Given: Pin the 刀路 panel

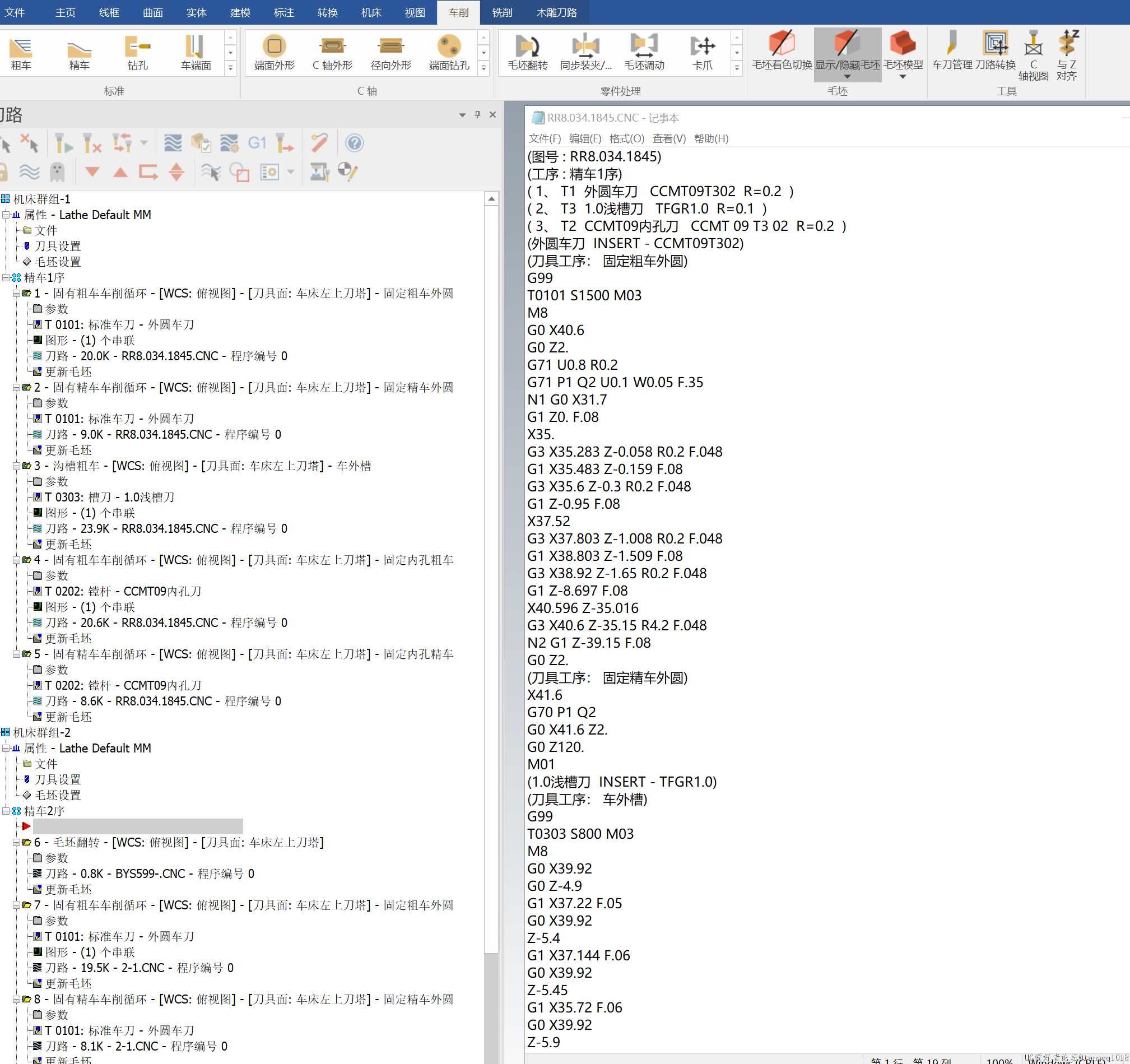Looking at the screenshot, I should click(477, 115).
